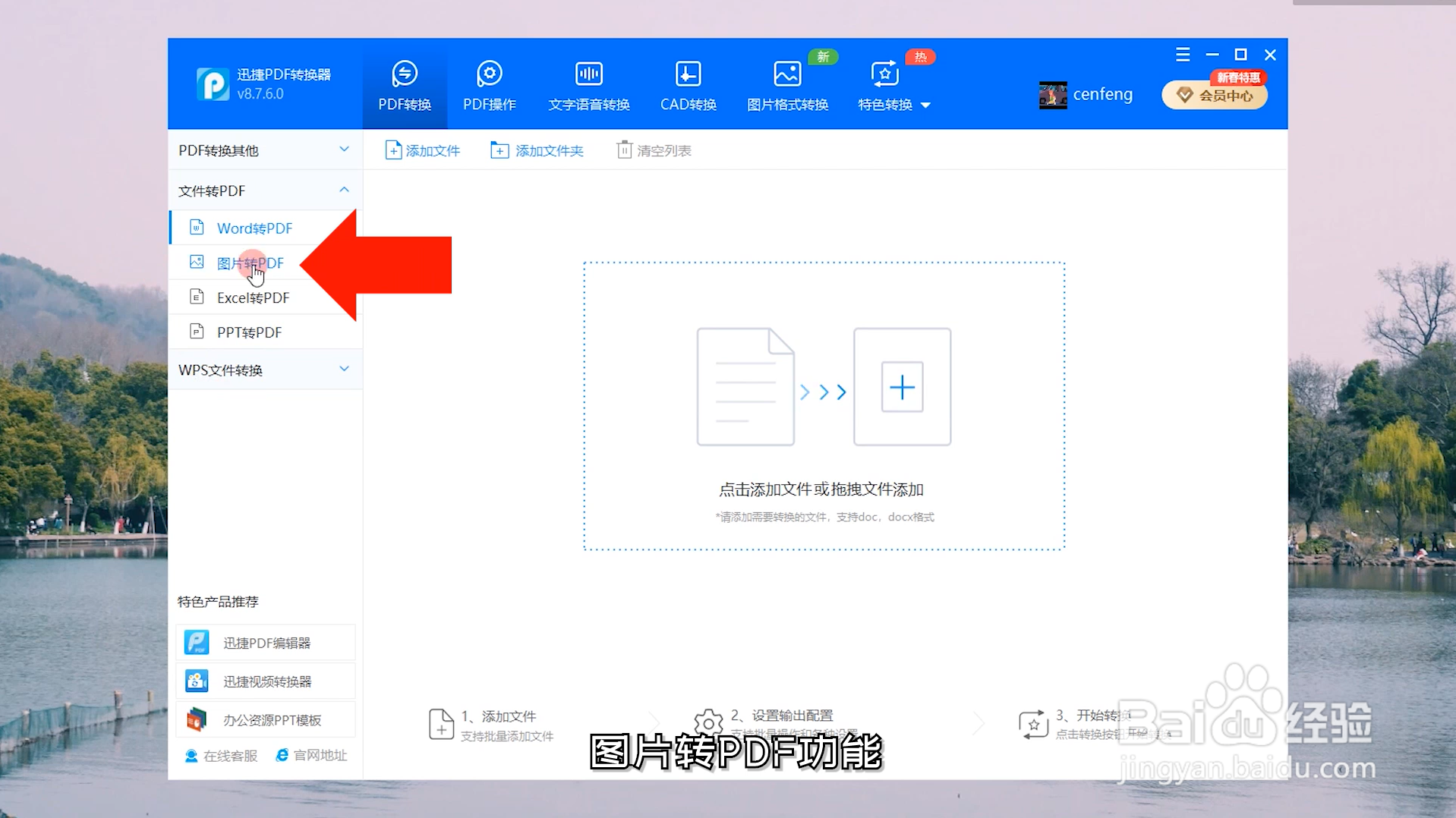Open 办公资源PPT模板
This screenshot has width=1456, height=818.
tap(265, 719)
